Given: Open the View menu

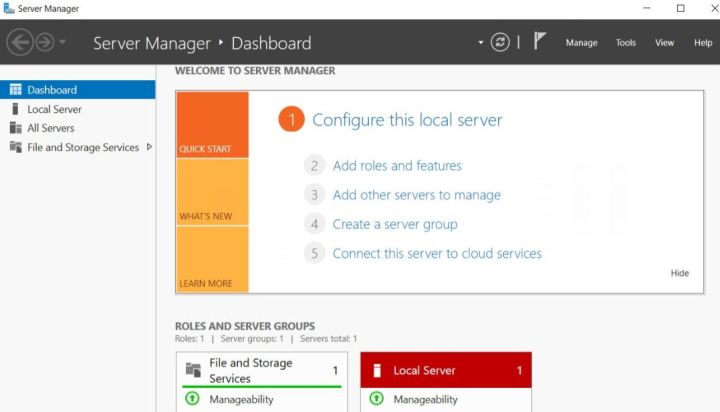Looking at the screenshot, I should [664, 43].
